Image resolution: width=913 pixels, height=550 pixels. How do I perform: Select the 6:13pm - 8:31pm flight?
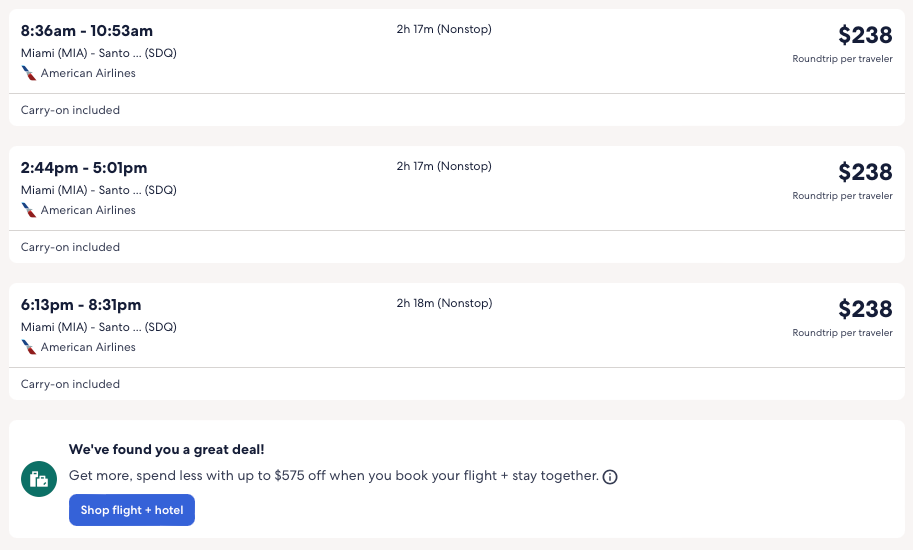[81, 305]
